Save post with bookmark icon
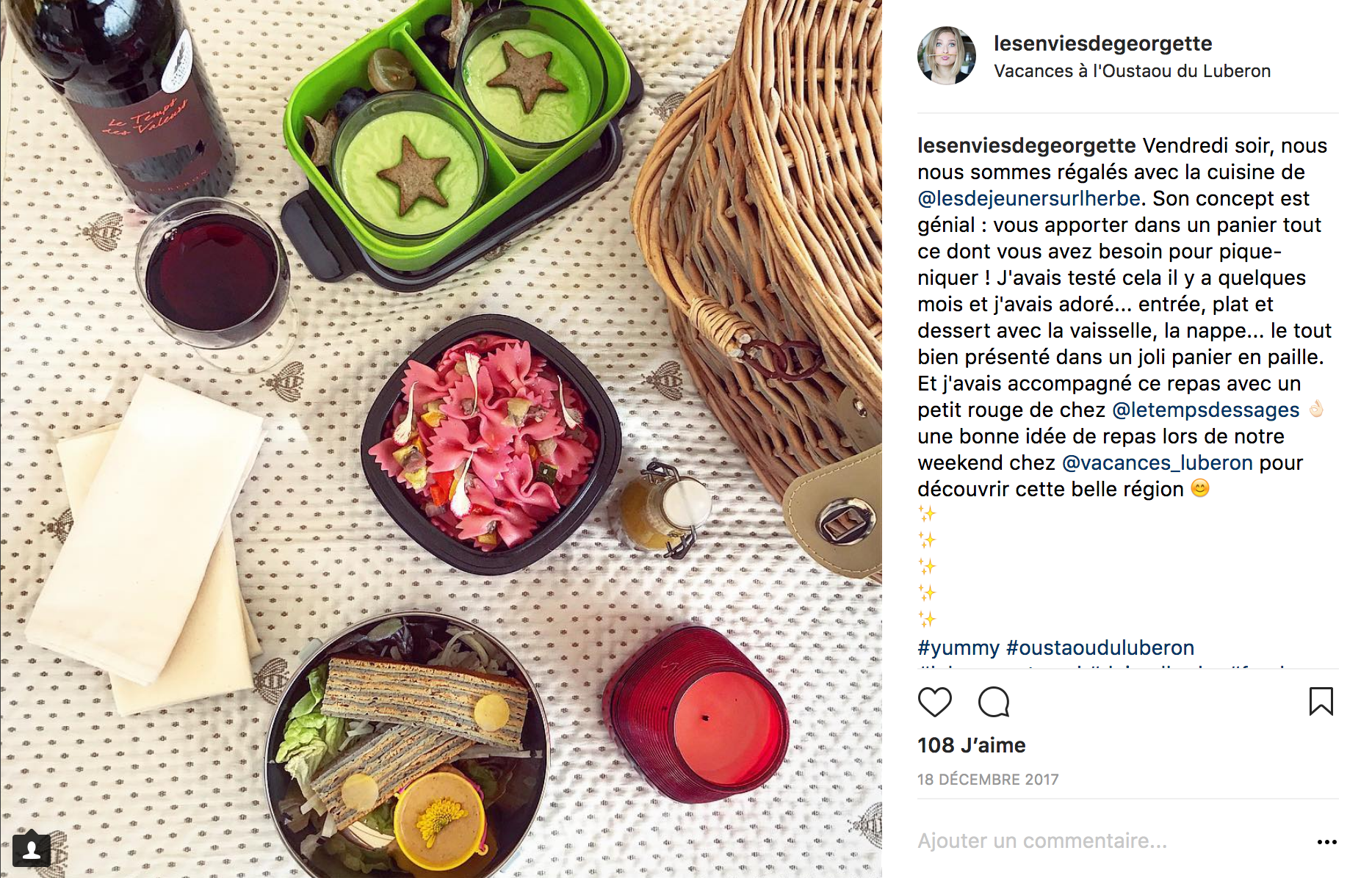 [x=1321, y=701]
